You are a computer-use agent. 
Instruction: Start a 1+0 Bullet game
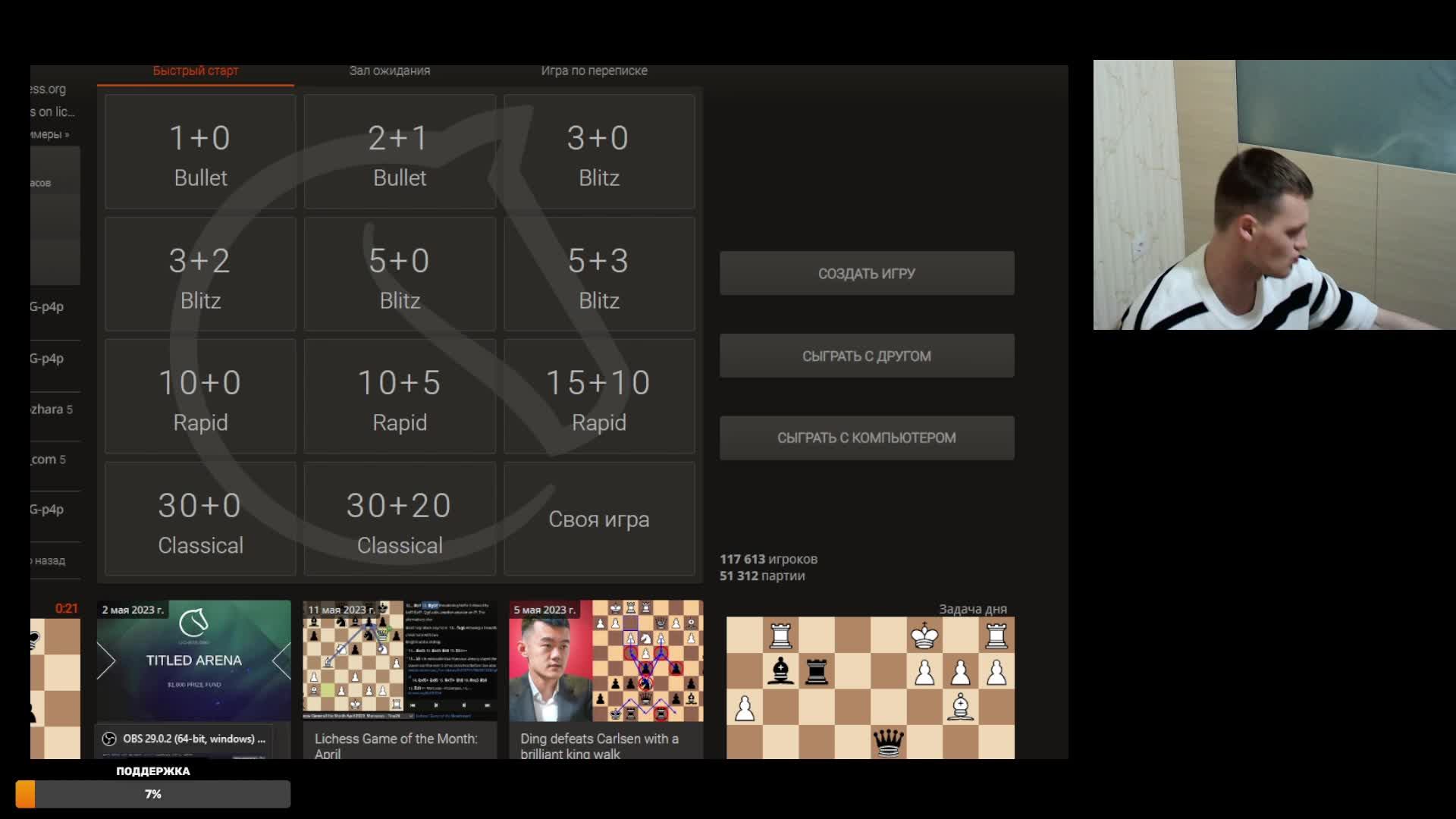[200, 152]
